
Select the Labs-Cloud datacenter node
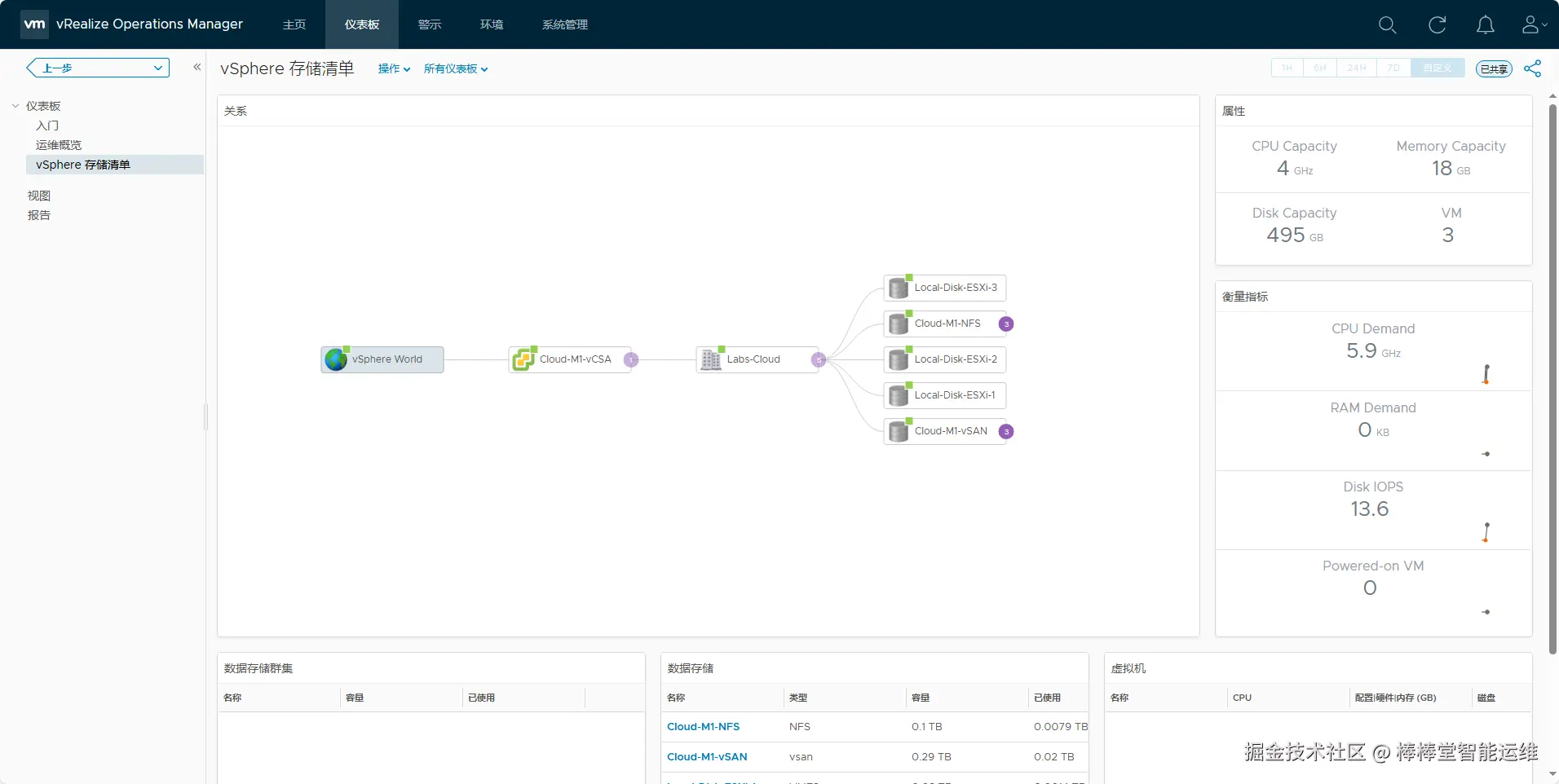pos(757,359)
